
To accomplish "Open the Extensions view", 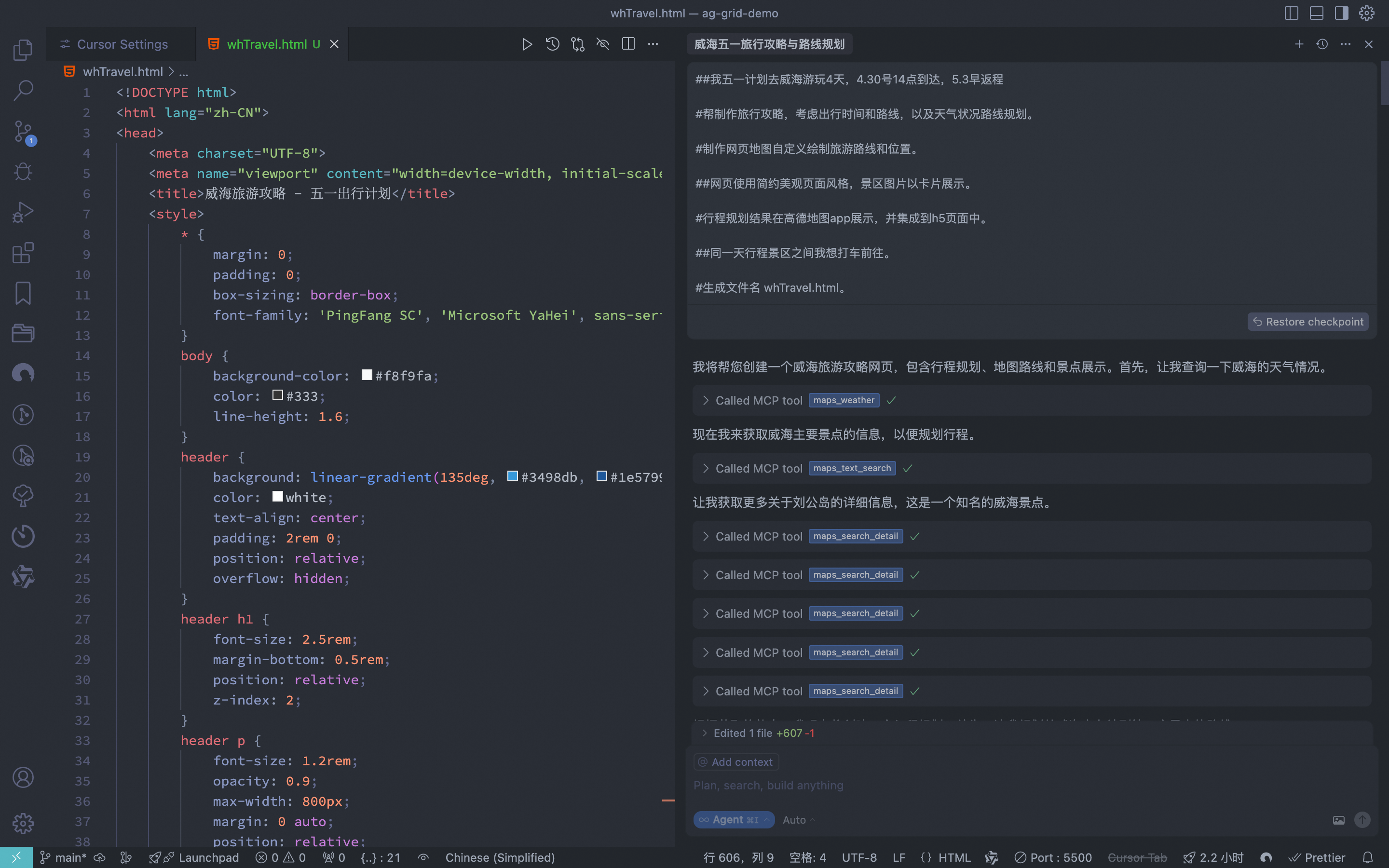I will (x=23, y=253).
